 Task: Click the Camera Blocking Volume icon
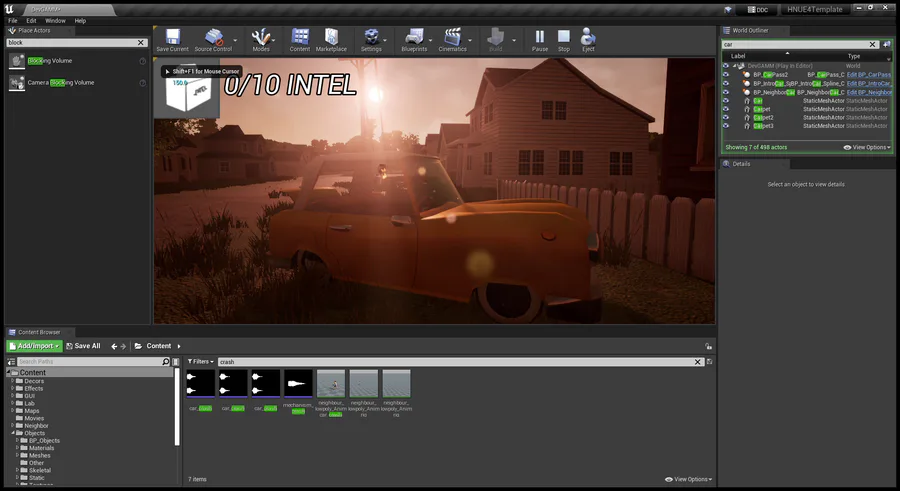pos(17,83)
